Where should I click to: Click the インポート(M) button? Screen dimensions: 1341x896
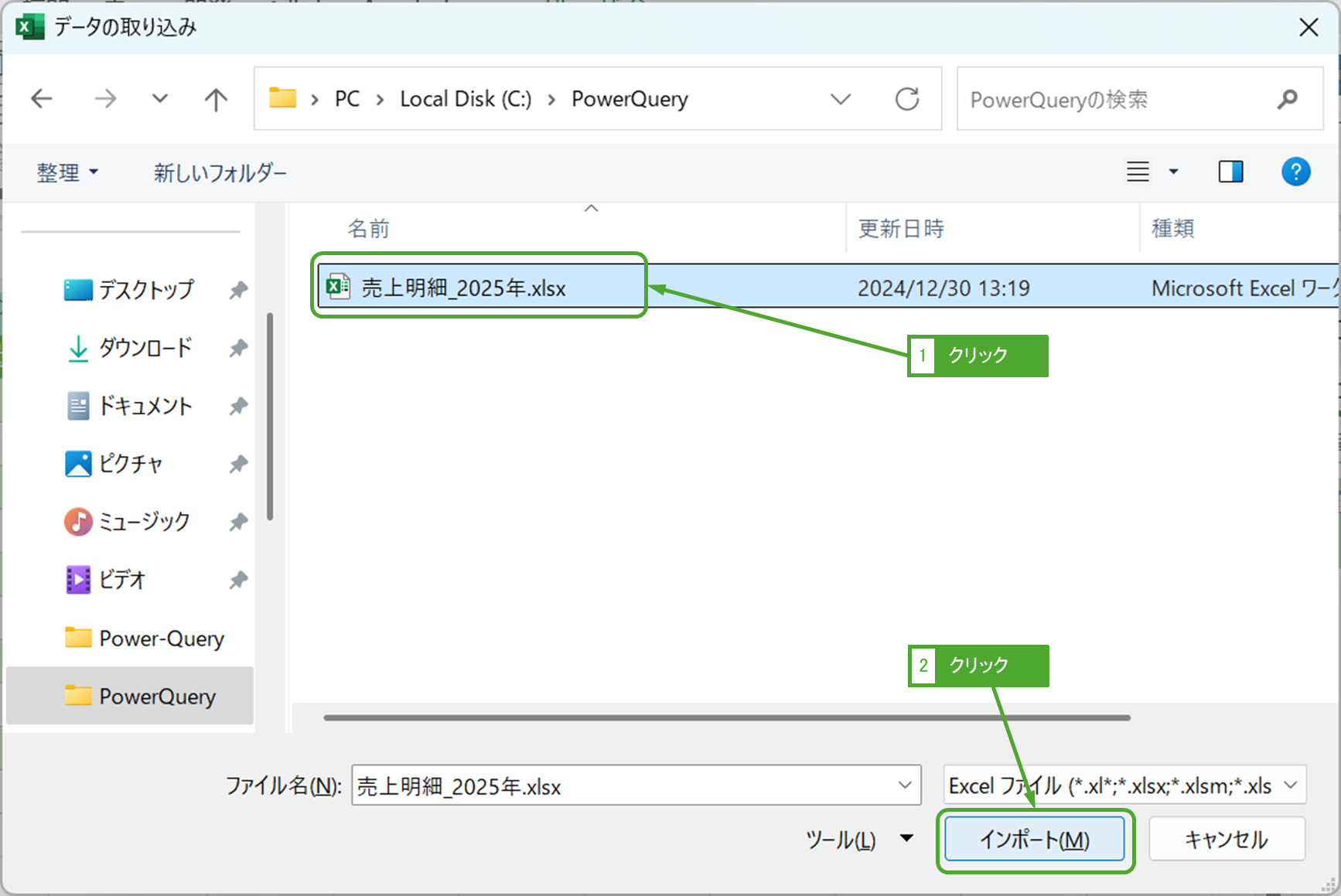coord(1034,840)
